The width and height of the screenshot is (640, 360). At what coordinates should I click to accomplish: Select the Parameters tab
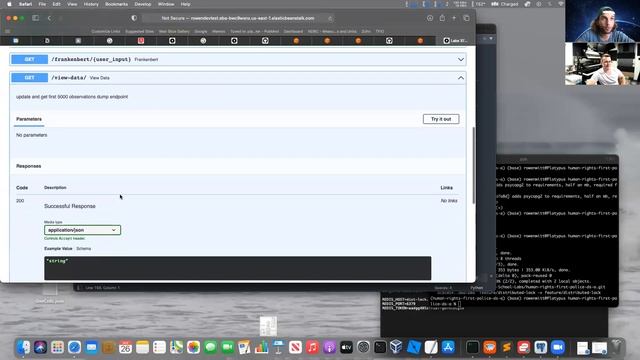point(29,119)
